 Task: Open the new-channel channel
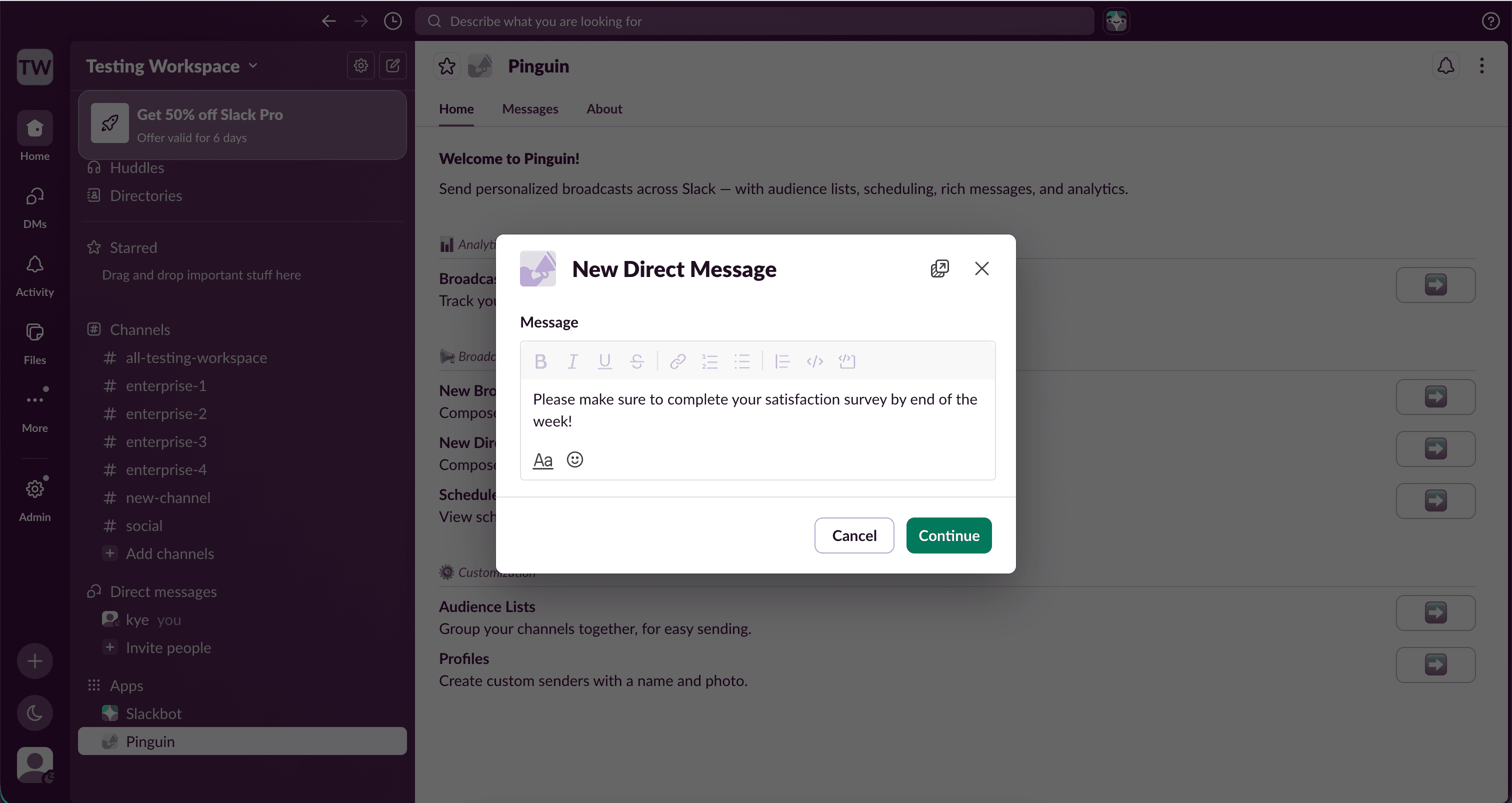click(242, 498)
